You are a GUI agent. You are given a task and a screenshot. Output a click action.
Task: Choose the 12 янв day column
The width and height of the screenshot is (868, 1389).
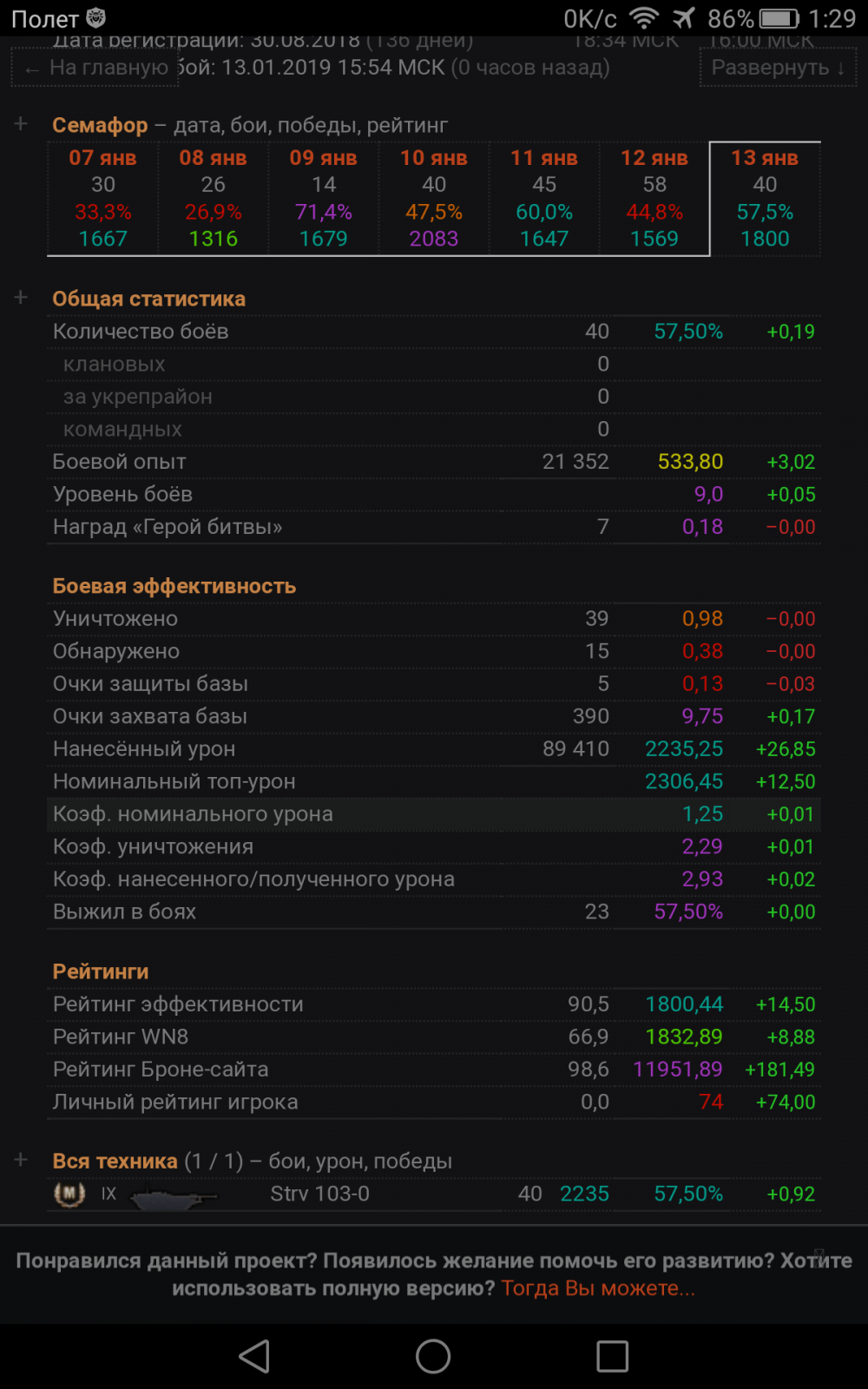654,199
